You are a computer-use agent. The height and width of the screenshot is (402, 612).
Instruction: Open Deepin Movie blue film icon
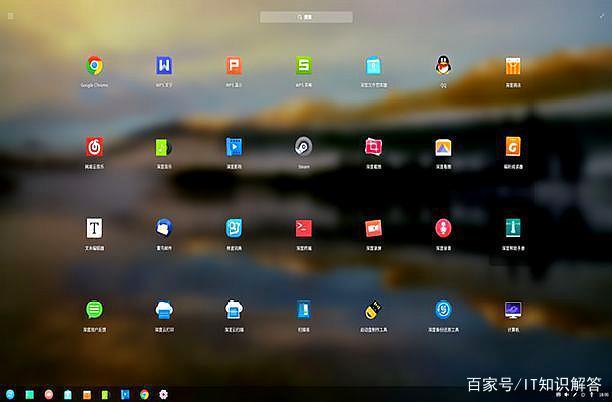point(234,147)
